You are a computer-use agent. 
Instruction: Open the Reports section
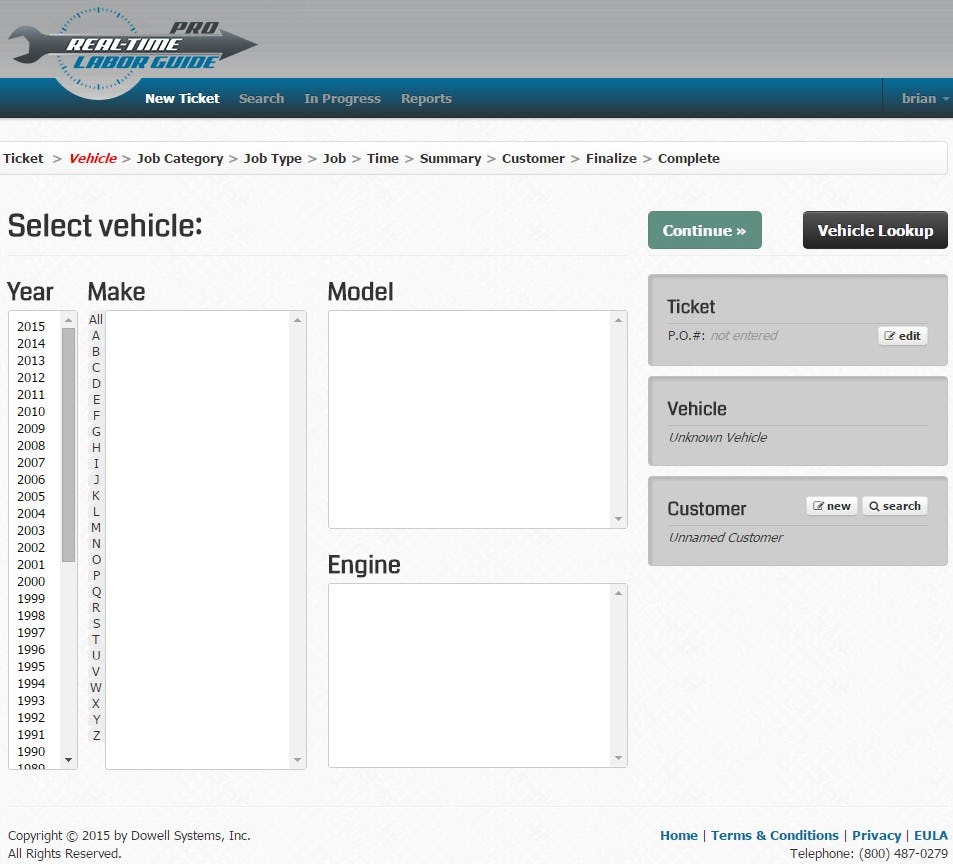point(426,98)
